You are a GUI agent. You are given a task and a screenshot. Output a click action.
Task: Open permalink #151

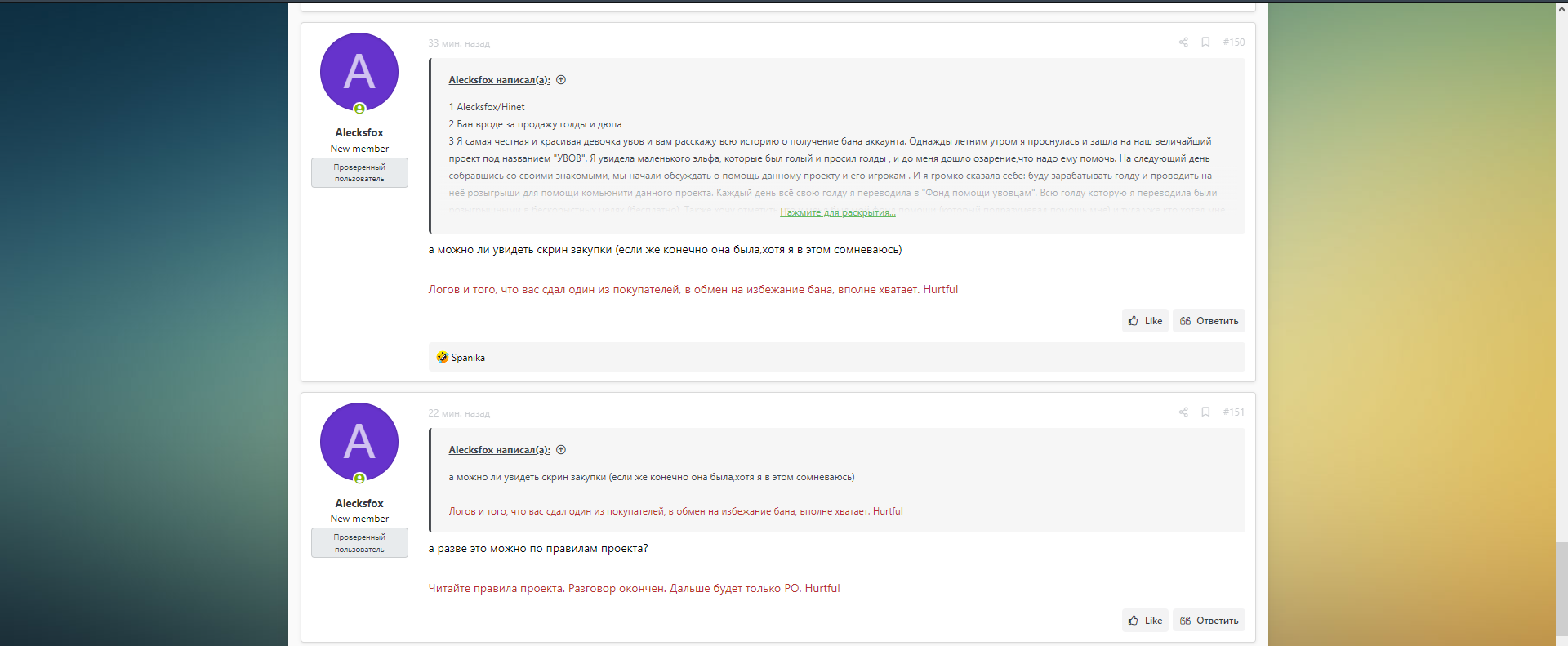[1233, 412]
